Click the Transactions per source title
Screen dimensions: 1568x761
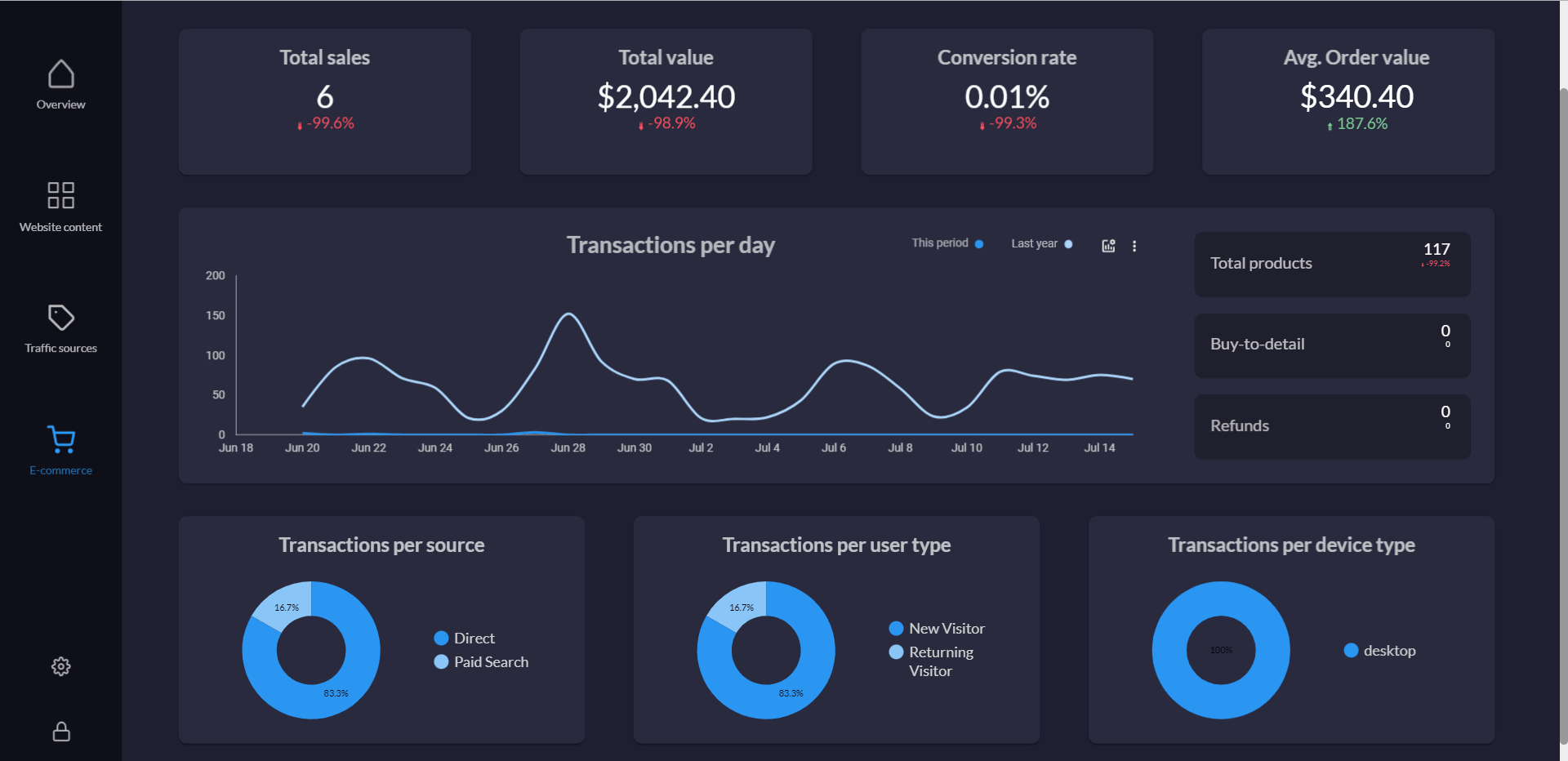click(x=381, y=545)
